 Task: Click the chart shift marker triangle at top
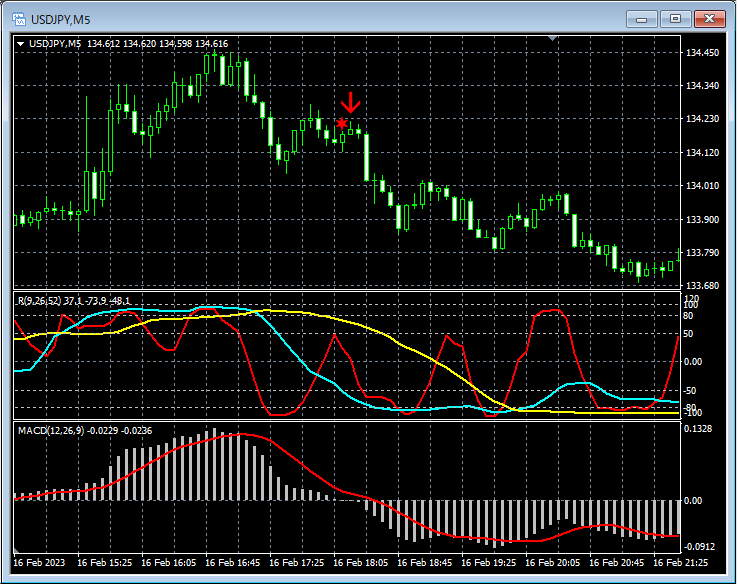click(x=553, y=38)
